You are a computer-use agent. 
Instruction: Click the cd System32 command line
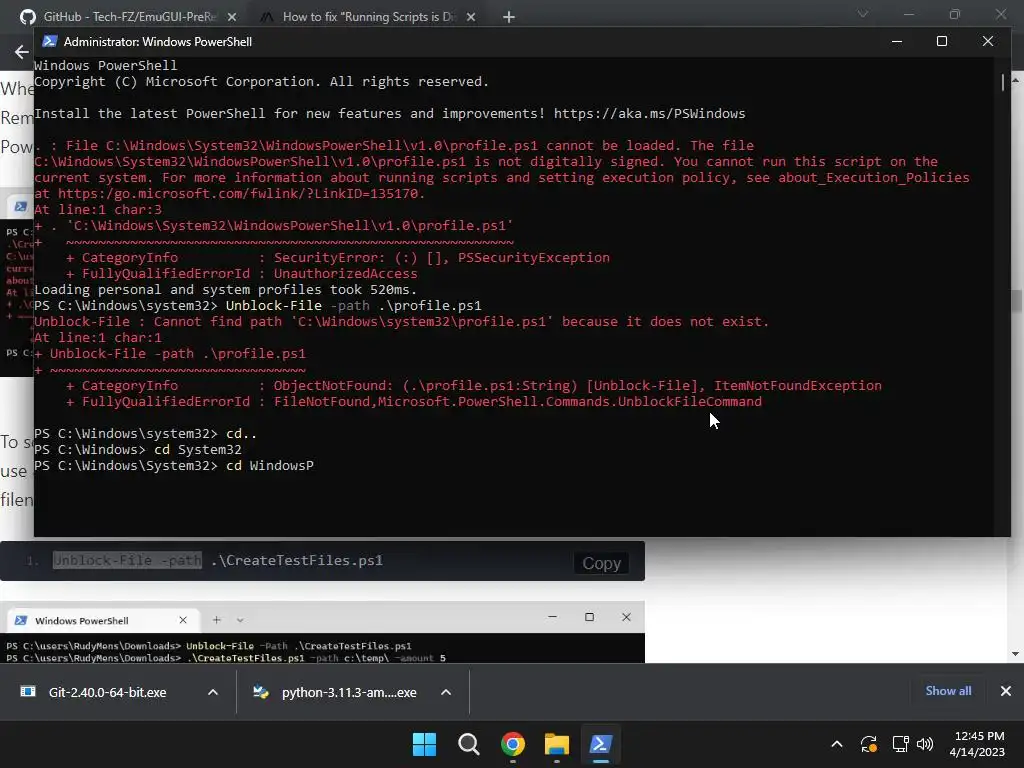pos(138,449)
